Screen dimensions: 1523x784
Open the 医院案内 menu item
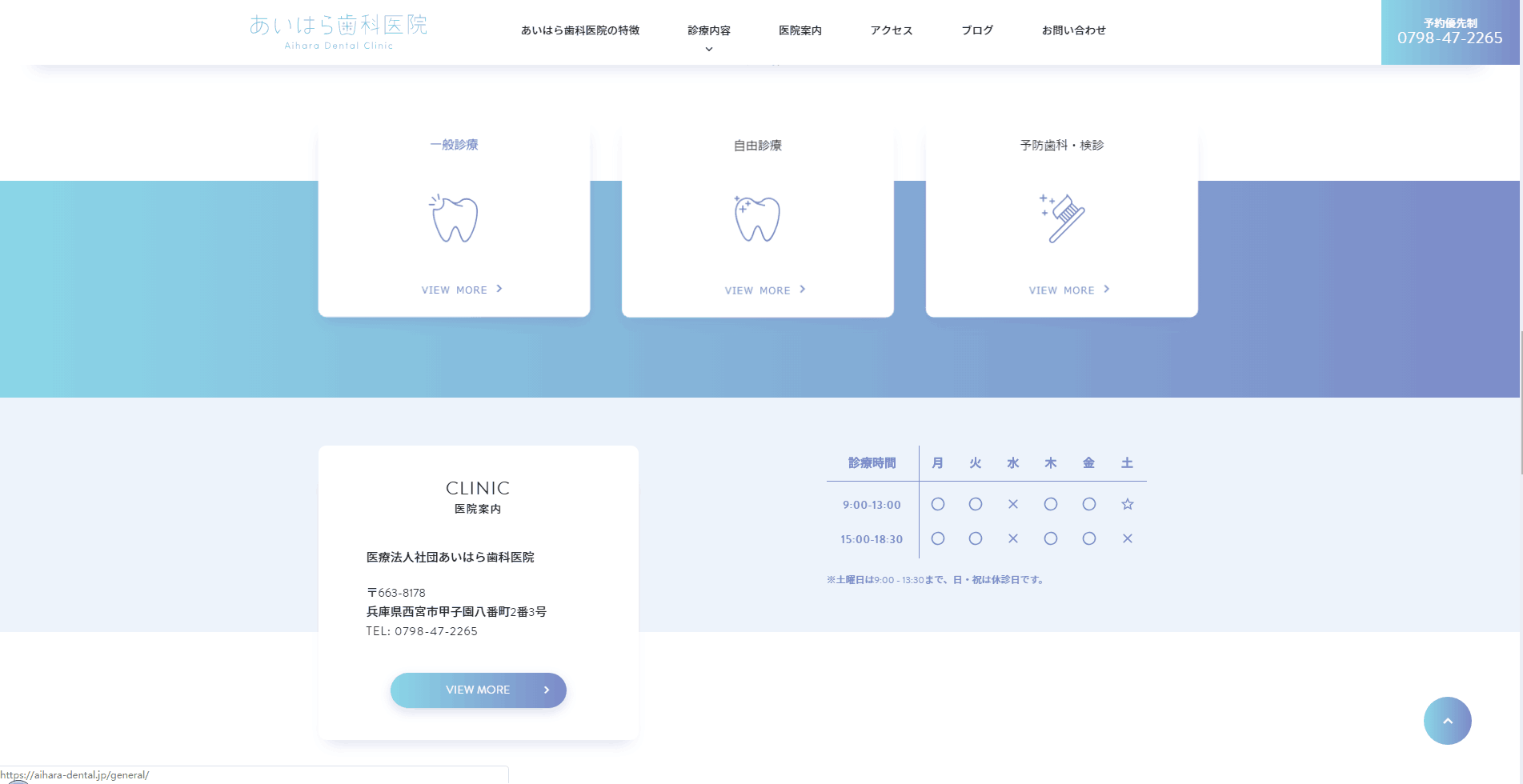[x=800, y=30]
